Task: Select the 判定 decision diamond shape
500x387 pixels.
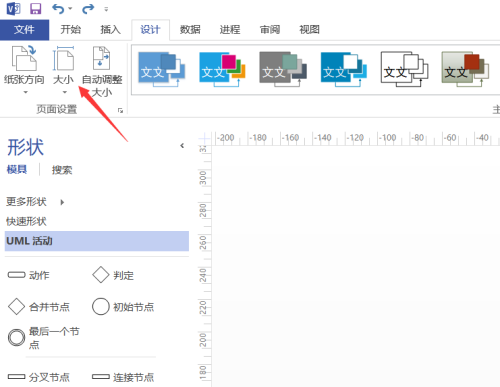Action: click(x=113, y=275)
